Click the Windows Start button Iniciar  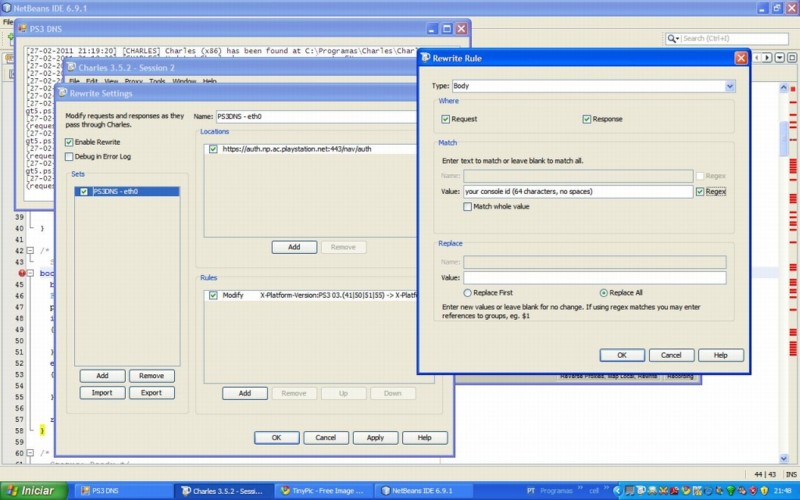[32, 491]
